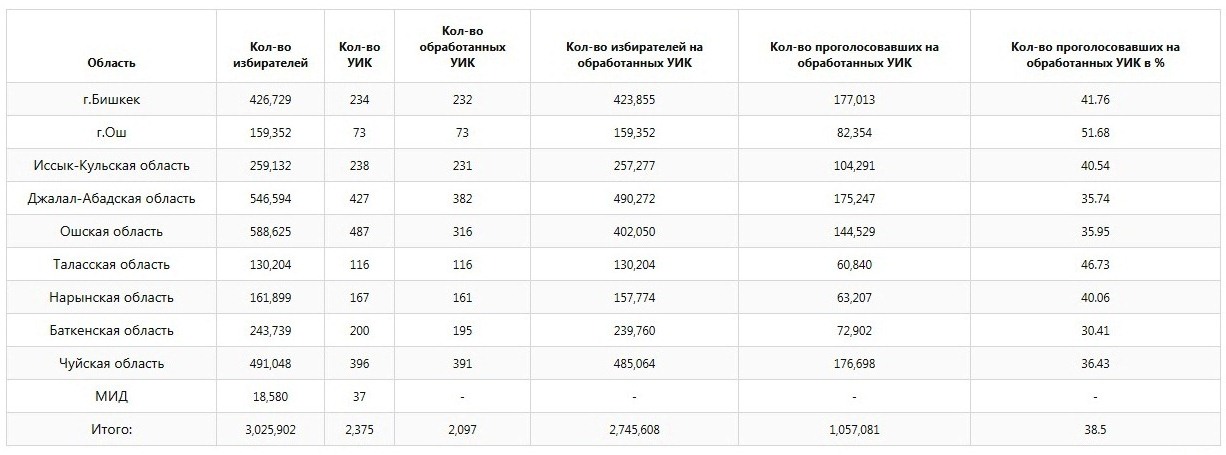Click the "Кол-во обработанных УИК" header
Viewport: 1226px width, 455px height.
(460, 47)
